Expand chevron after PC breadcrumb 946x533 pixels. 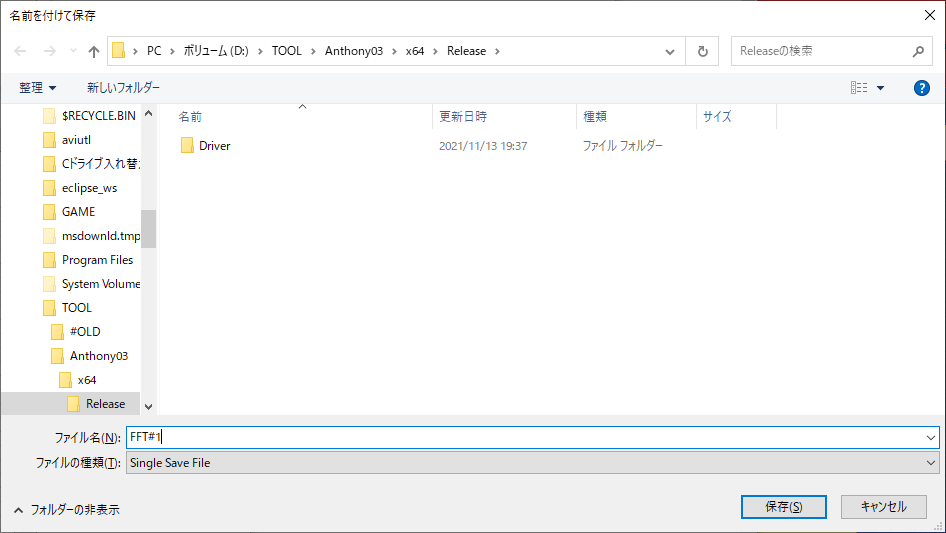[172, 51]
